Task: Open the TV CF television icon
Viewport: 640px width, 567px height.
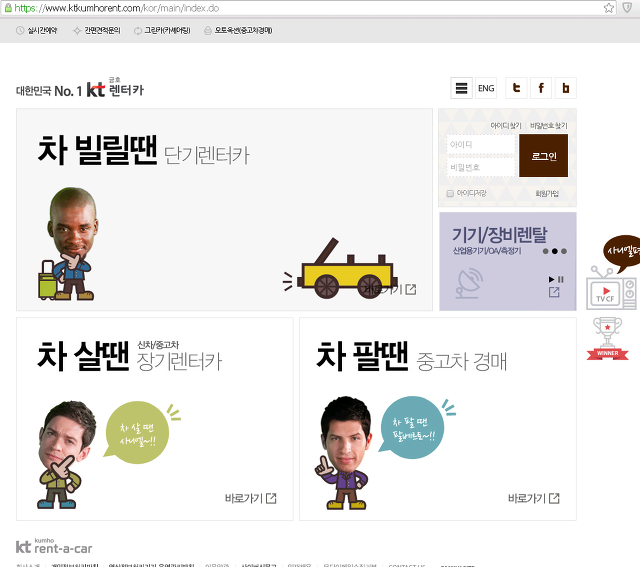Action: click(611, 288)
